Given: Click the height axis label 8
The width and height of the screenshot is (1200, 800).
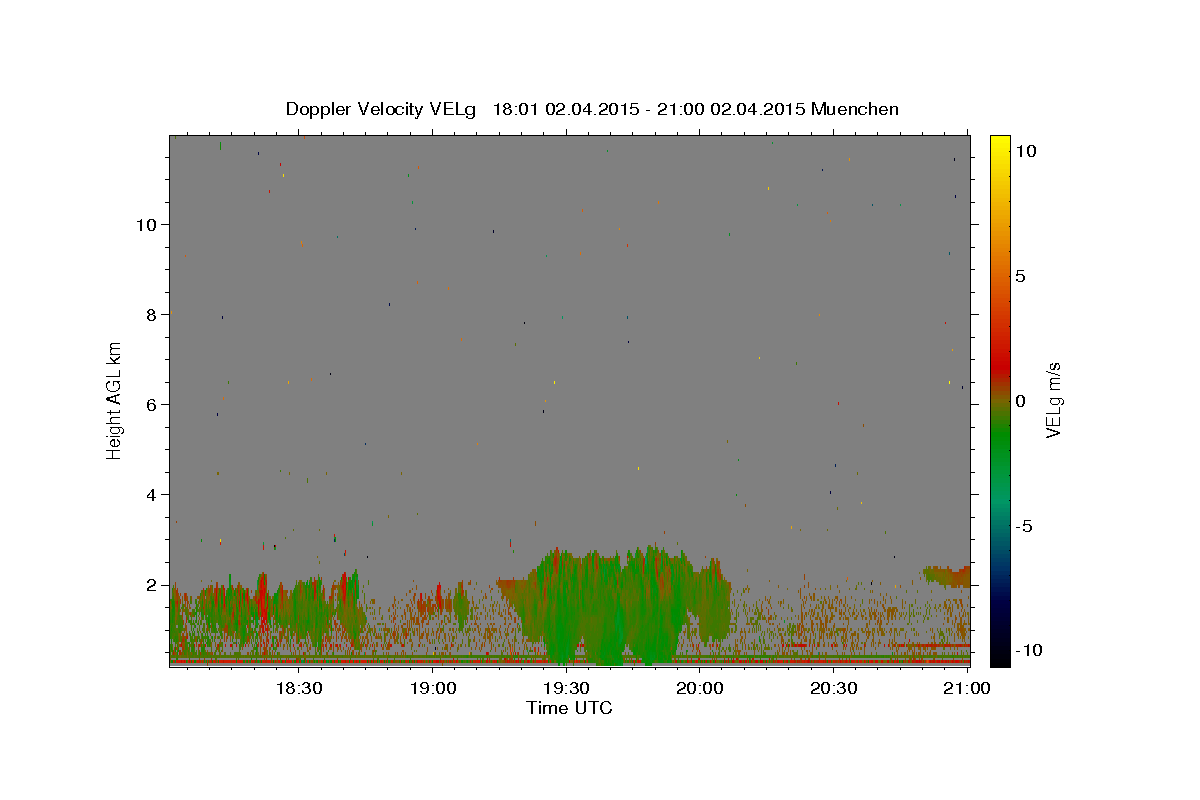Looking at the screenshot, I should 151,315.
